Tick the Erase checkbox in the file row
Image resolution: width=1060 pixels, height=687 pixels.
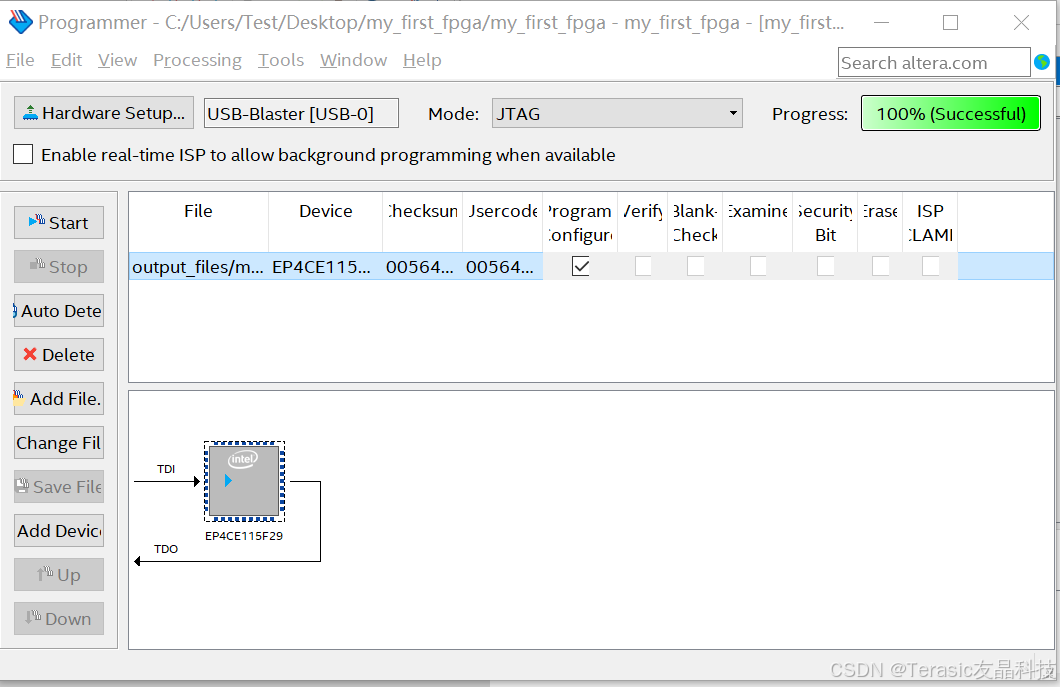pyautogui.click(x=880, y=266)
